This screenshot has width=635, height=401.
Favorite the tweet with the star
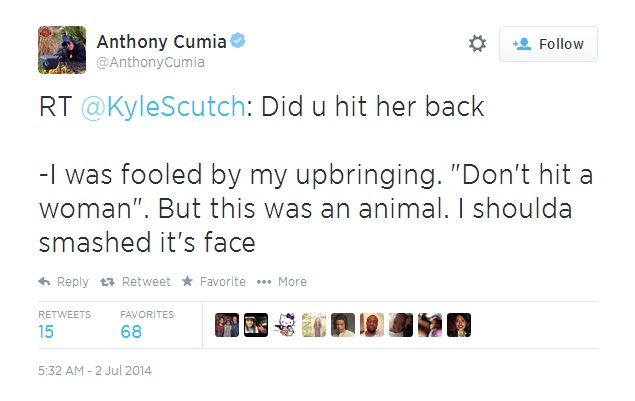(x=214, y=282)
